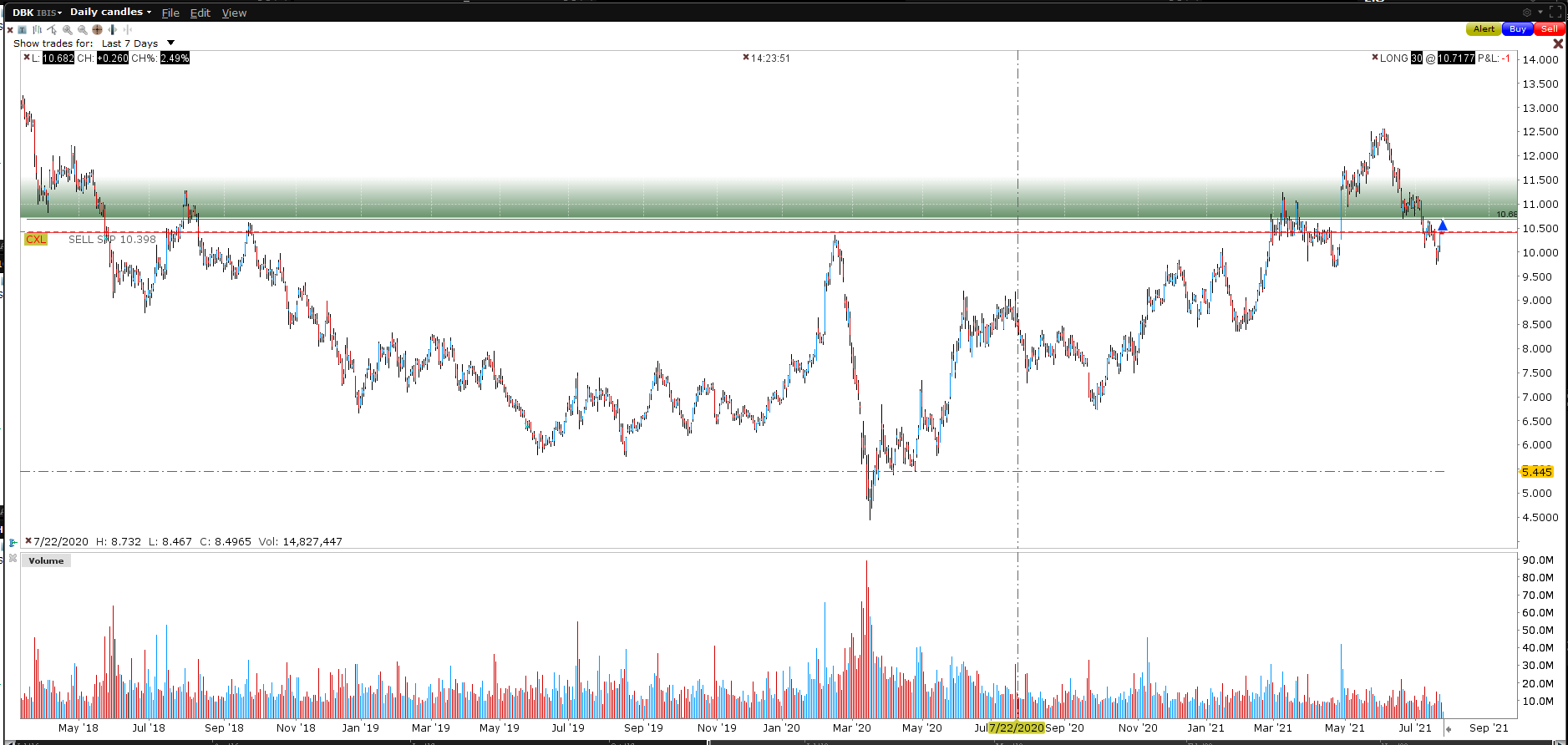The height and width of the screenshot is (745, 1568).
Task: Click the red X icon in the chart toolbar
Action: (x=10, y=30)
